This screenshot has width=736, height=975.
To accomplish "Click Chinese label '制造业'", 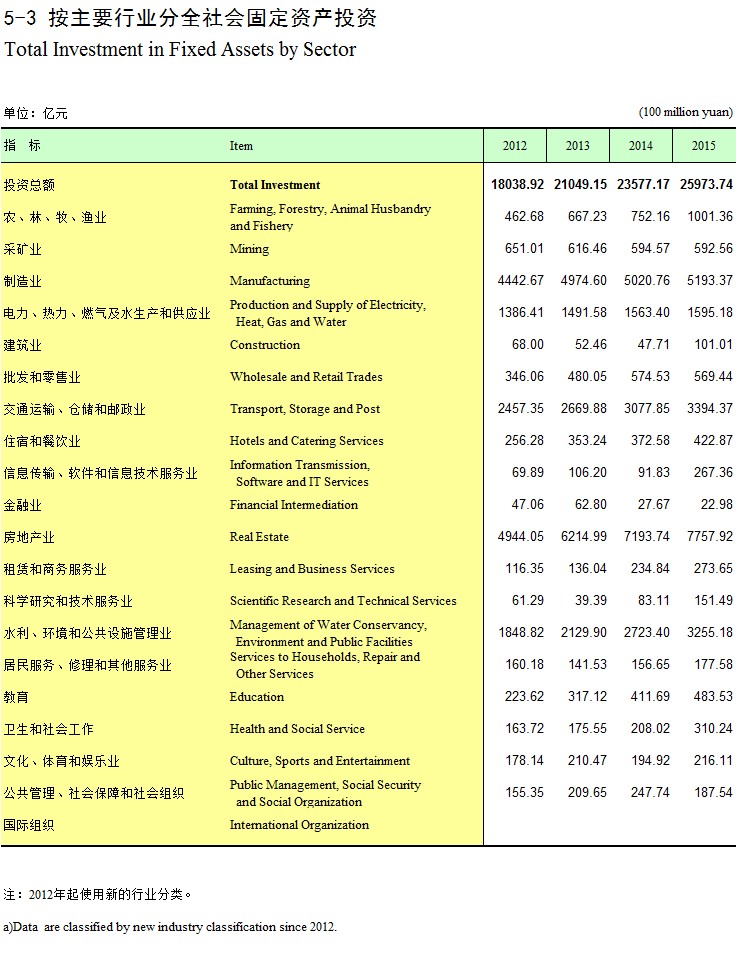I will tap(22, 282).
